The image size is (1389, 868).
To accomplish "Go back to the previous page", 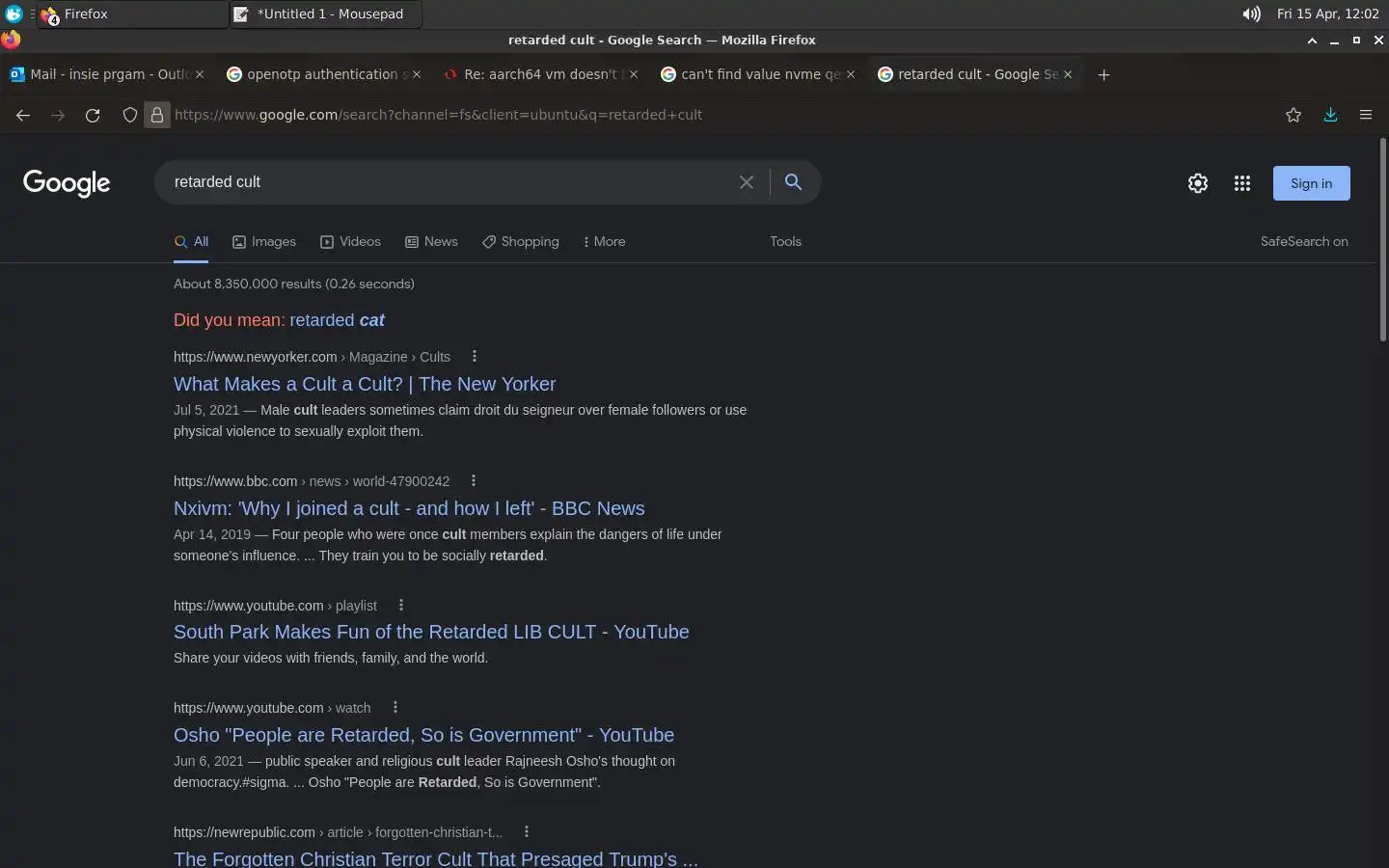I will 23,115.
